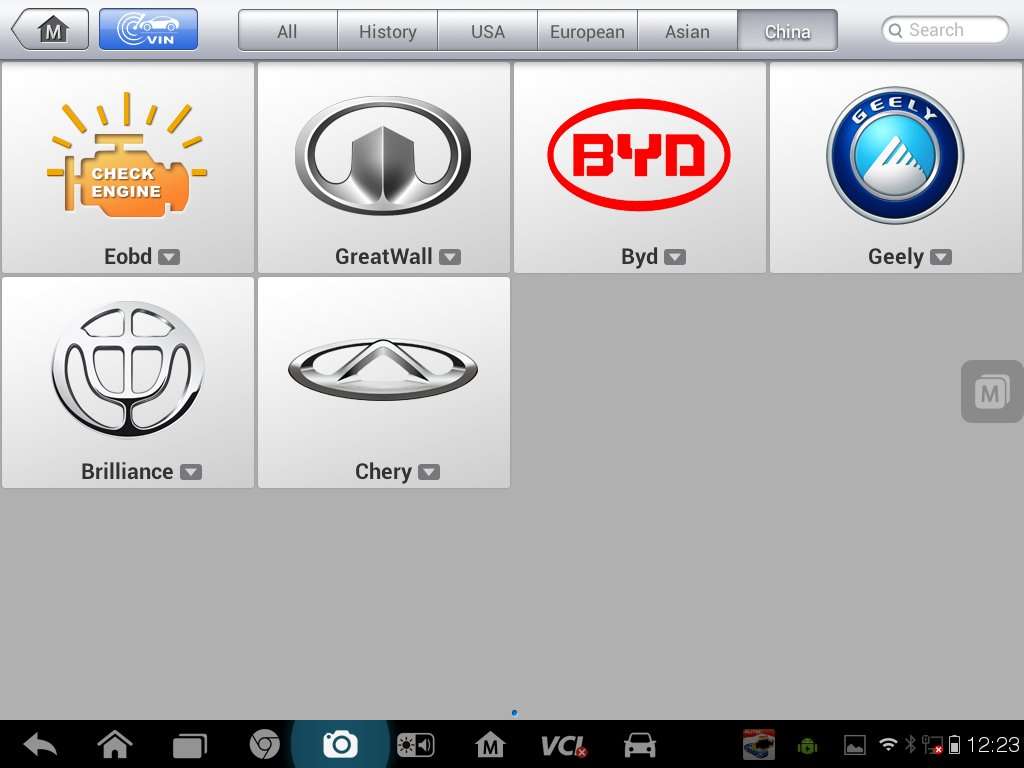The image size is (1024, 768).
Task: Tap the vehicle diagnostics car icon
Action: (640, 745)
